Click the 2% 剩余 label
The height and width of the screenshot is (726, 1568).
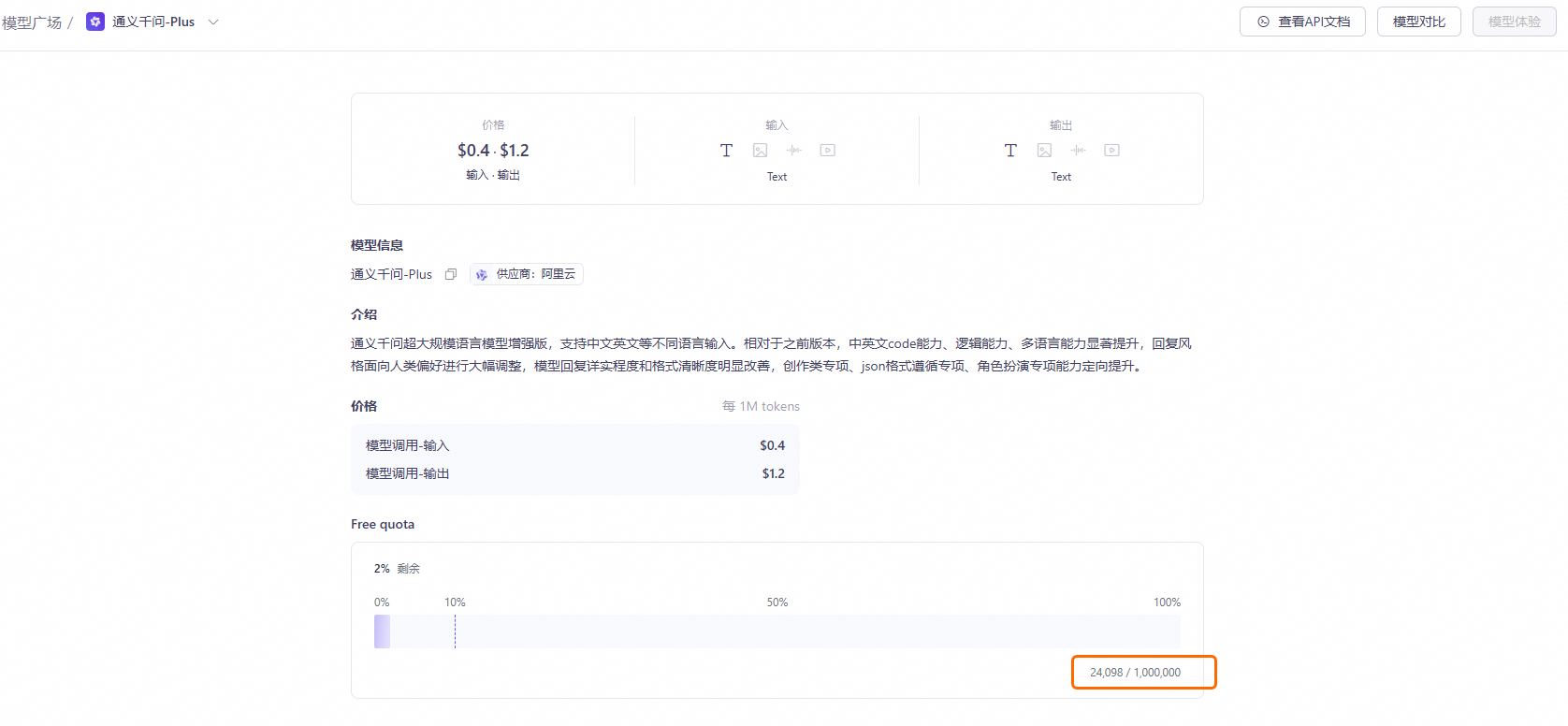pyautogui.click(x=397, y=568)
